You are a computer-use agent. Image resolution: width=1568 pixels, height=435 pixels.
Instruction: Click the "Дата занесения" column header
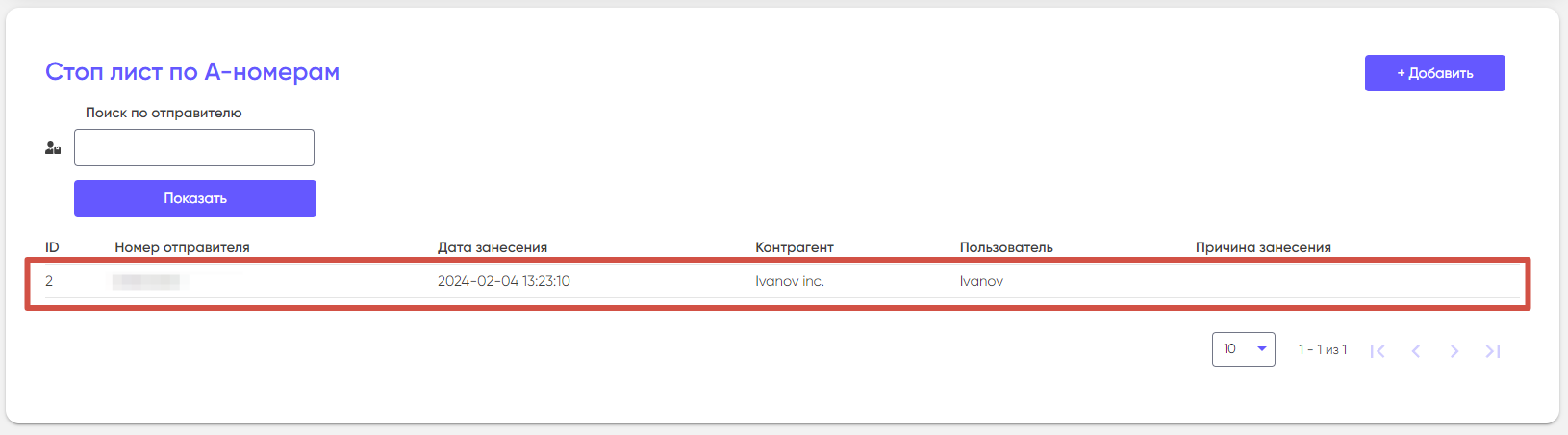click(x=493, y=247)
